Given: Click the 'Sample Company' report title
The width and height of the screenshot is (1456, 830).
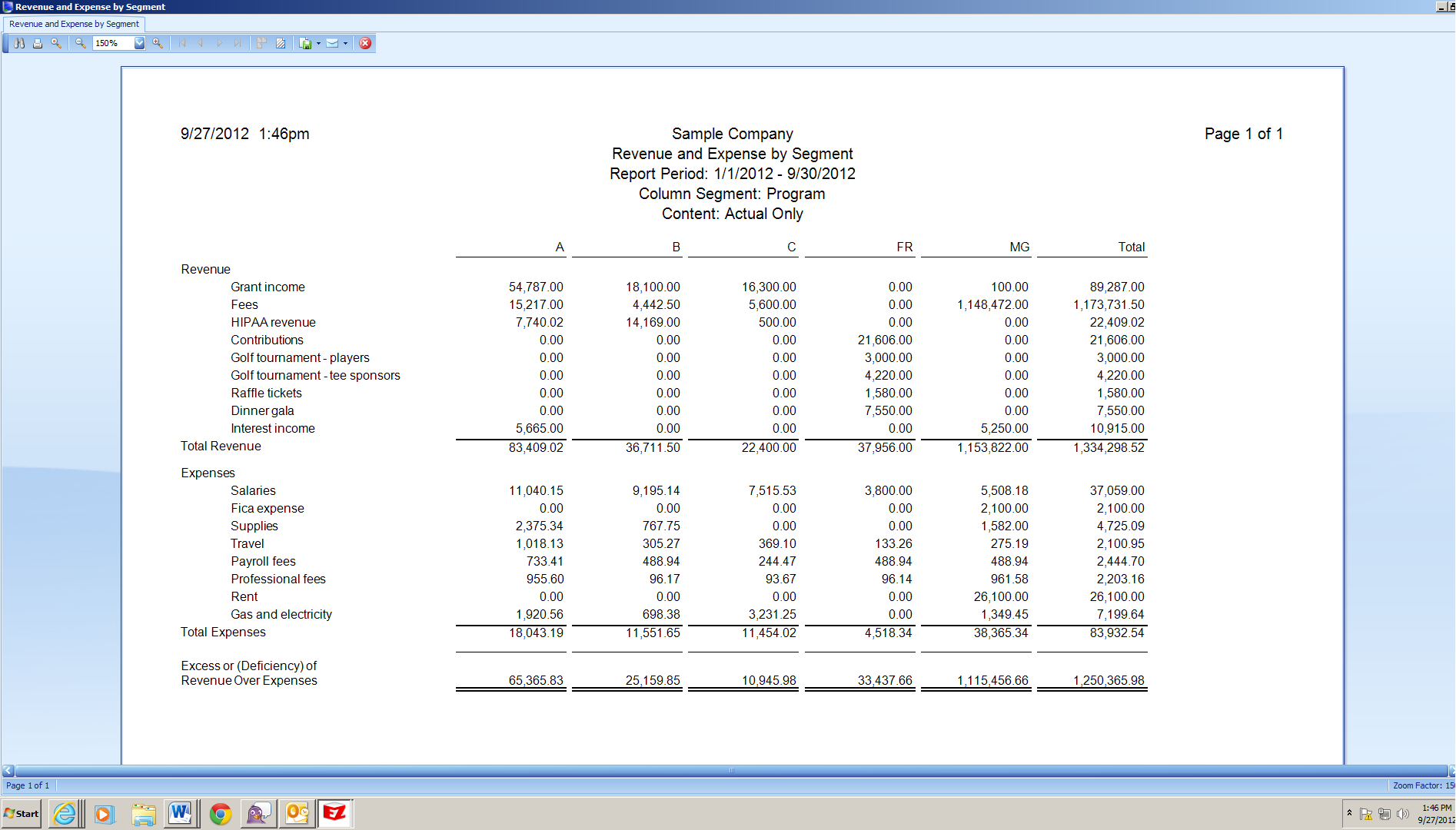Looking at the screenshot, I should click(x=732, y=134).
